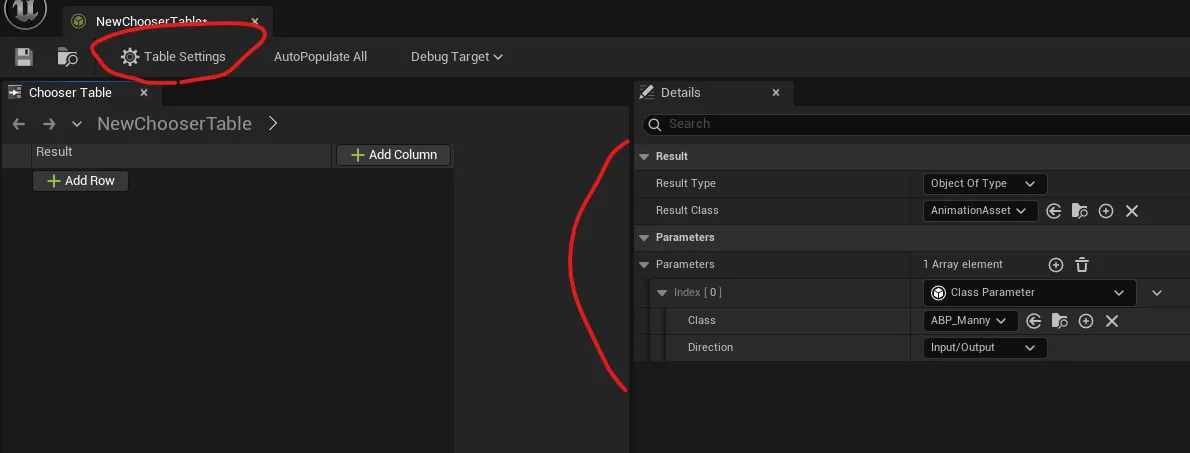Use selected asset for Result Class

[x=1053, y=211]
